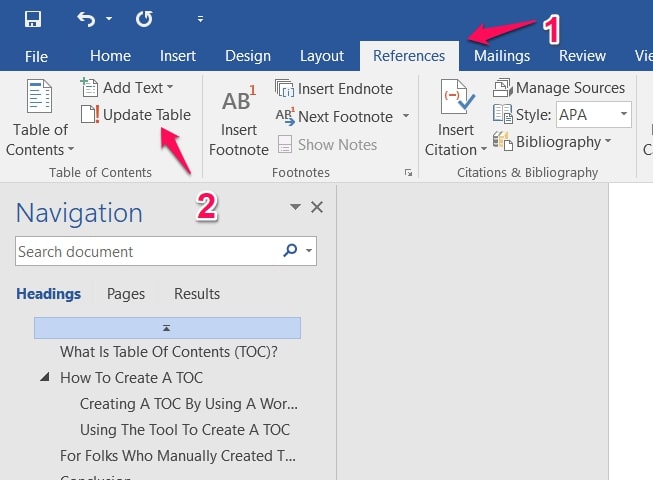
Task: Click the Repeat/Redo icon
Action: click(144, 19)
